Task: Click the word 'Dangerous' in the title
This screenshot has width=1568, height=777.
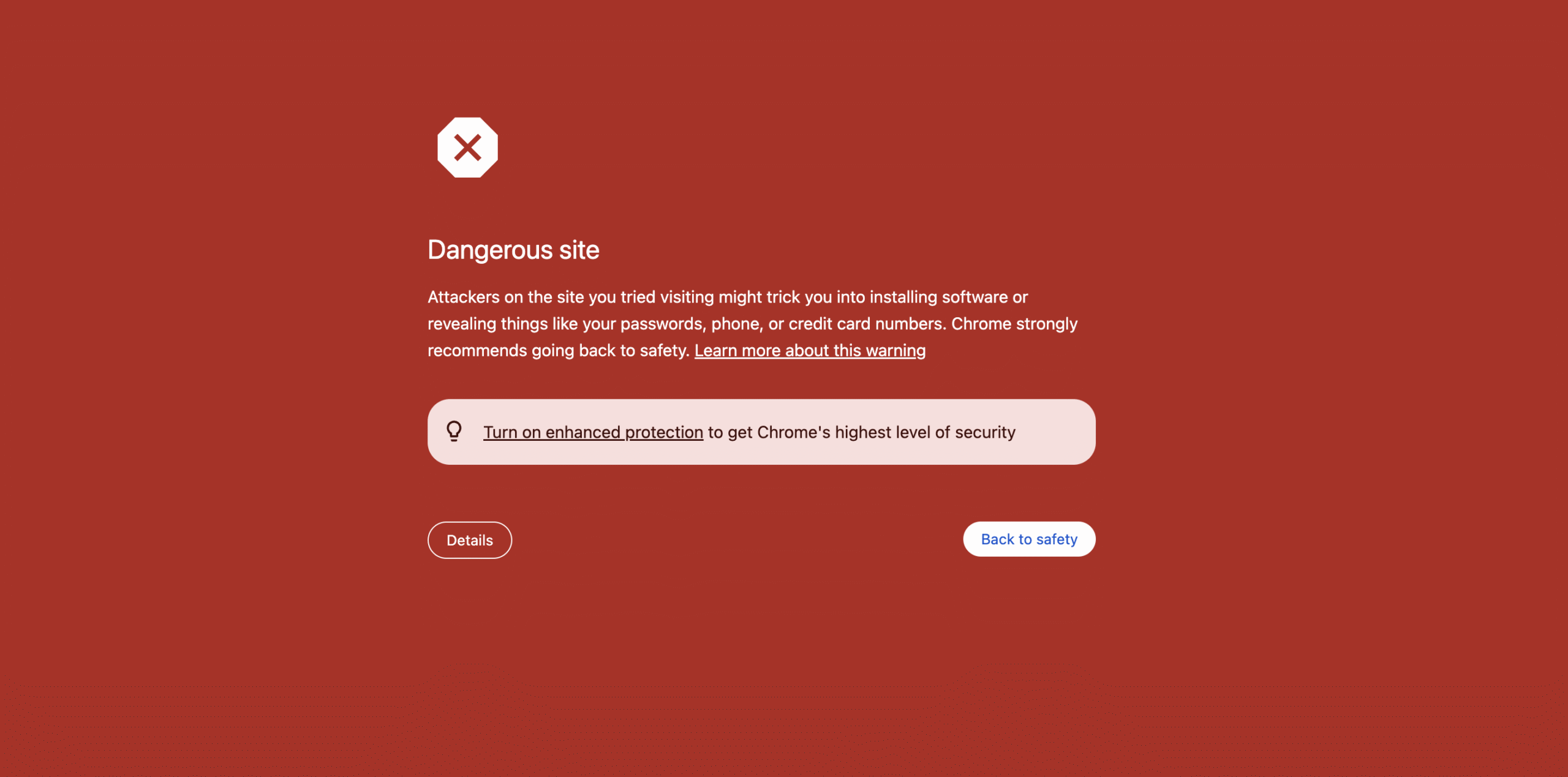Action: click(490, 250)
